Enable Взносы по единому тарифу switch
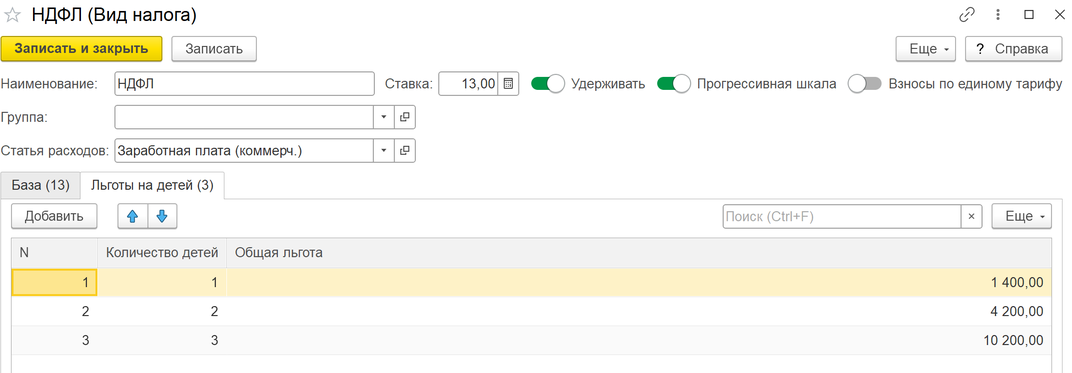 pyautogui.click(x=864, y=84)
